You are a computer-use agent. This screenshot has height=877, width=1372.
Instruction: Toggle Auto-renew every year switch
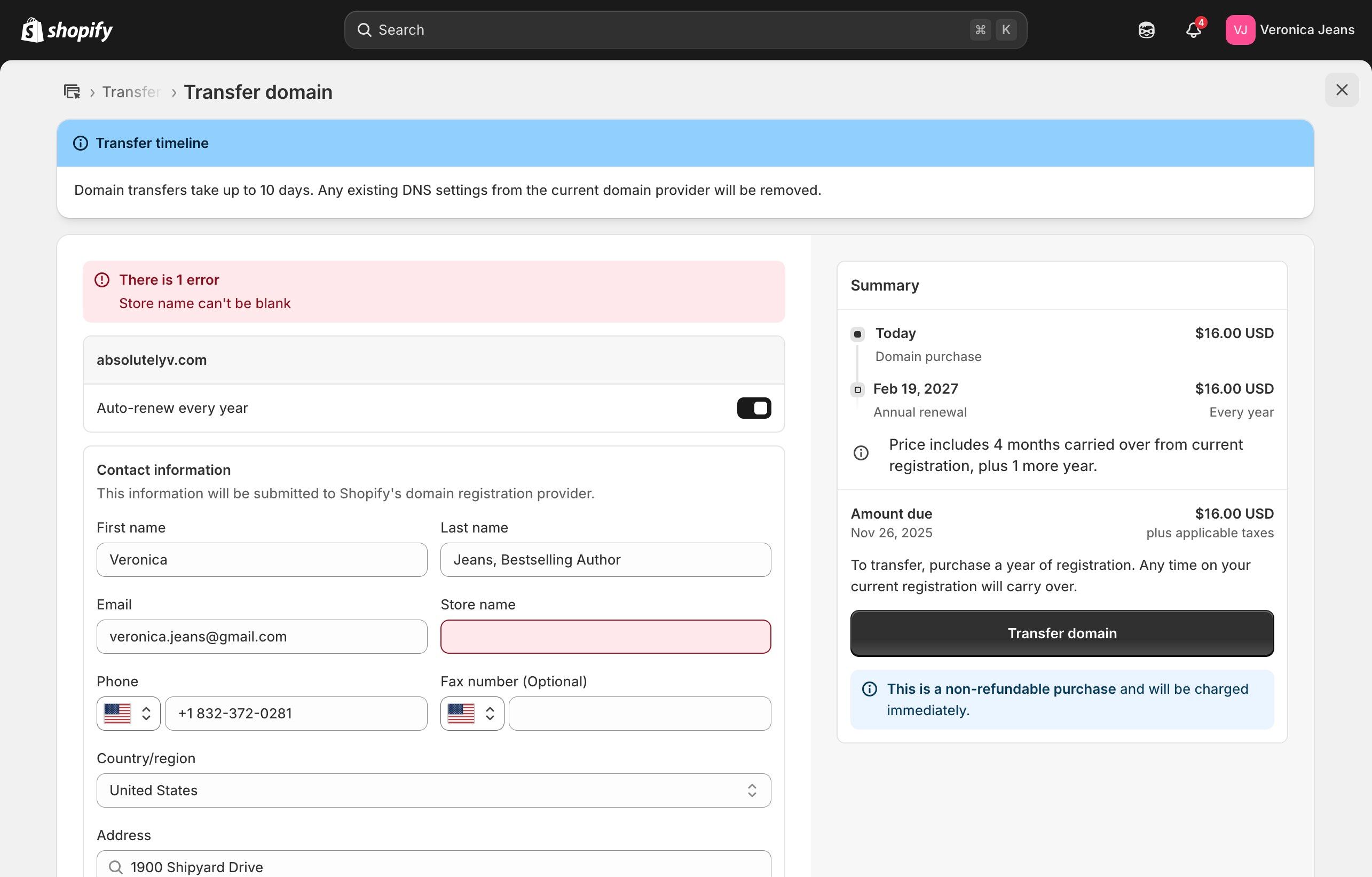tap(753, 408)
